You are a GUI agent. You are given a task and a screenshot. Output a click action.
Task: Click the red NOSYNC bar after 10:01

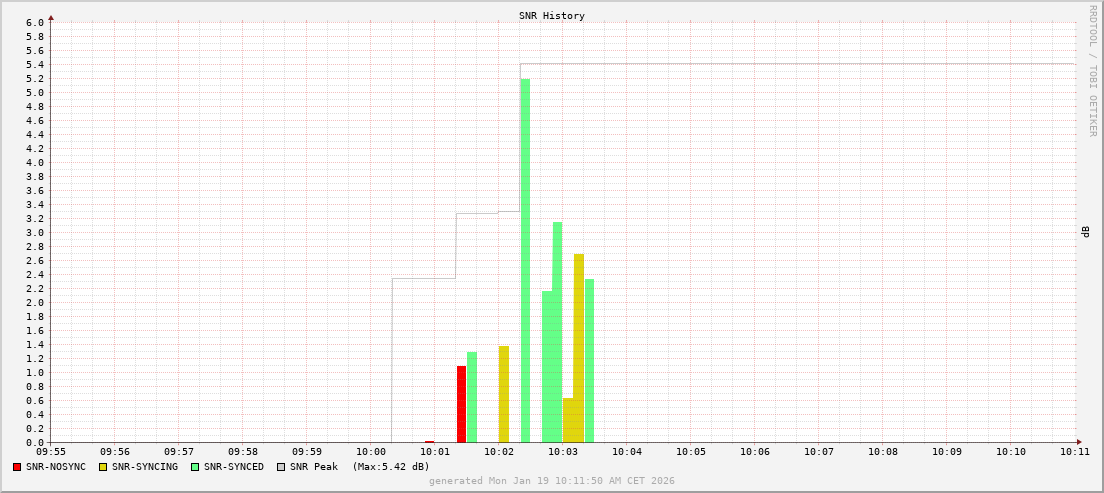click(461, 404)
